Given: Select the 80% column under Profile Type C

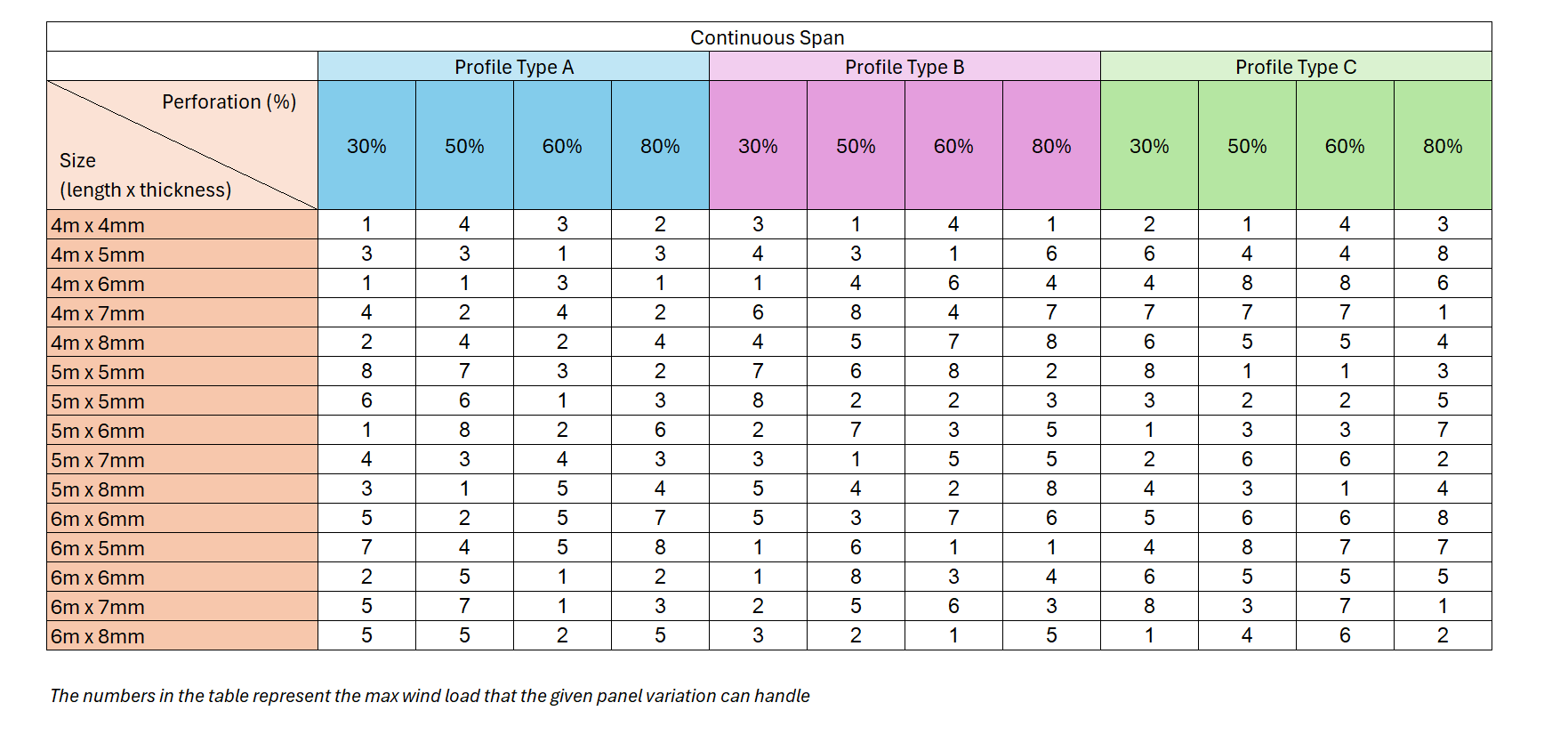Looking at the screenshot, I should point(1442,146).
